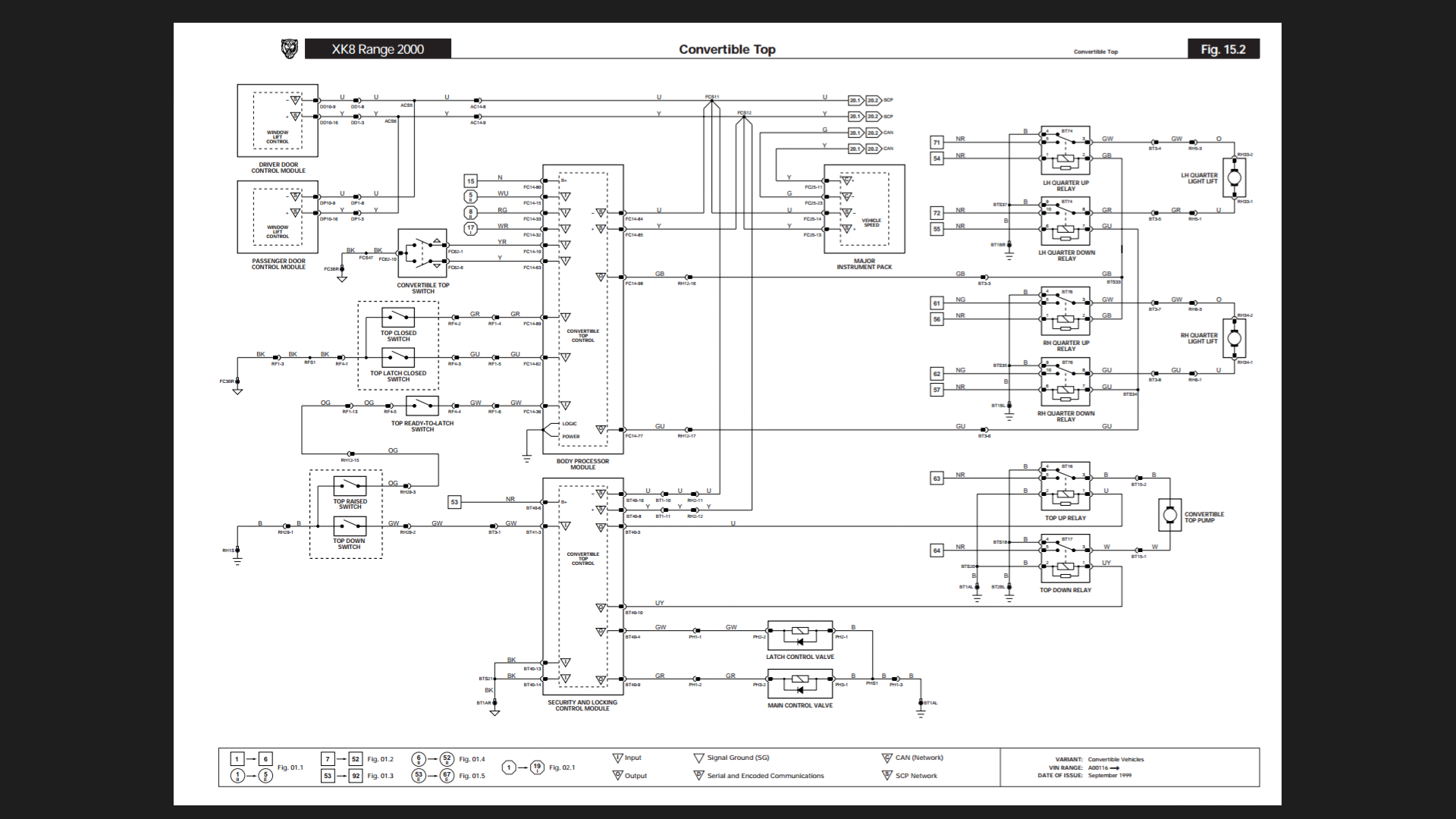Click the RH Quarter Light Lift motor symbol
This screenshot has height=819, width=1456.
(x=1234, y=338)
